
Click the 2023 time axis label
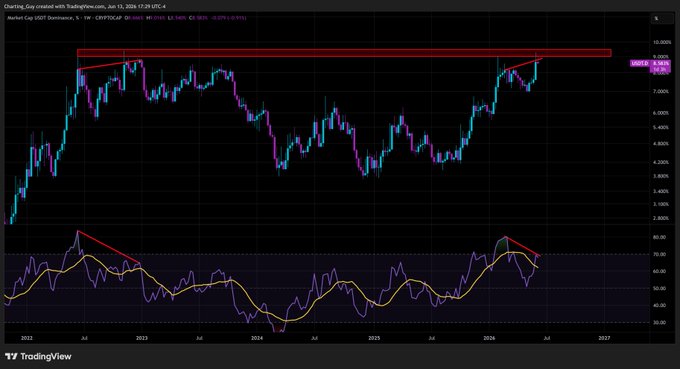click(142, 338)
